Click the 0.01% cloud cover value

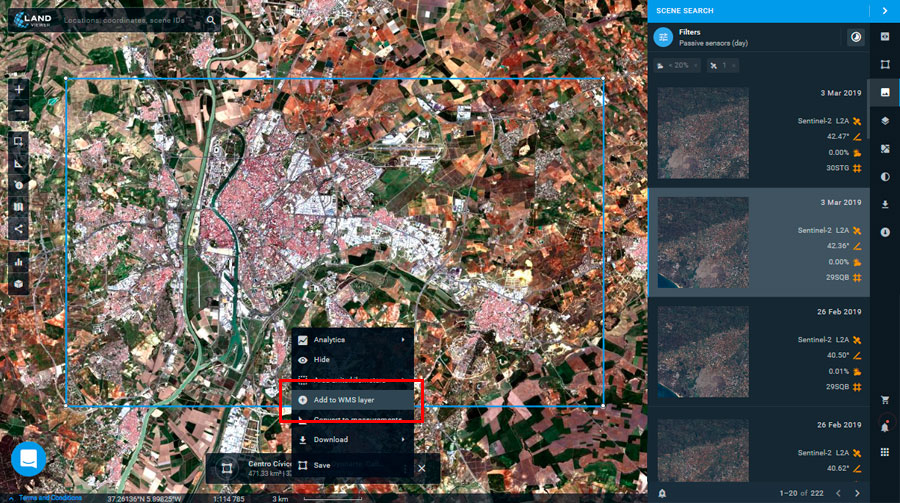839,372
